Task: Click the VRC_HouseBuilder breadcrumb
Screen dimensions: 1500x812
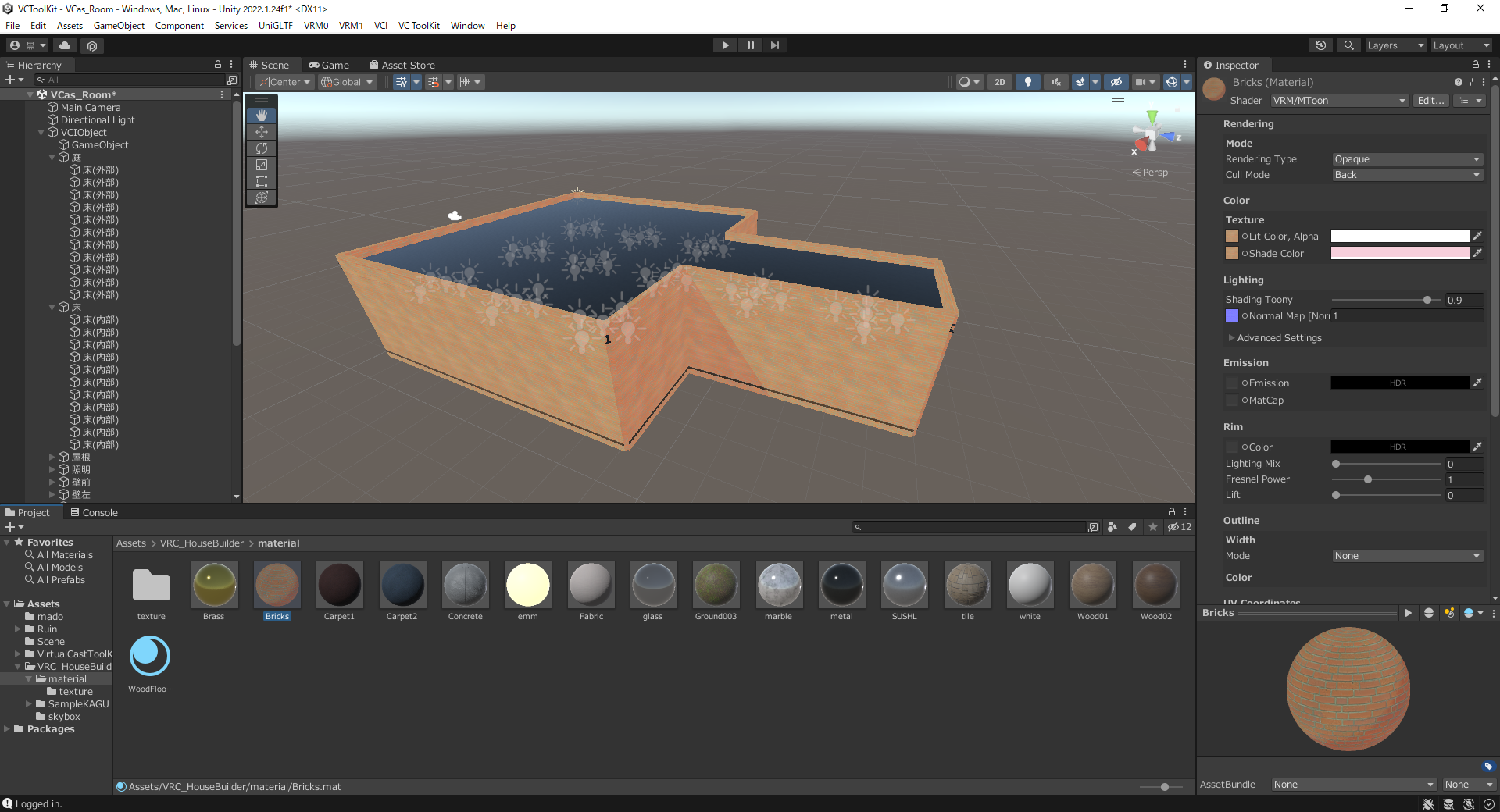Action: 202,543
